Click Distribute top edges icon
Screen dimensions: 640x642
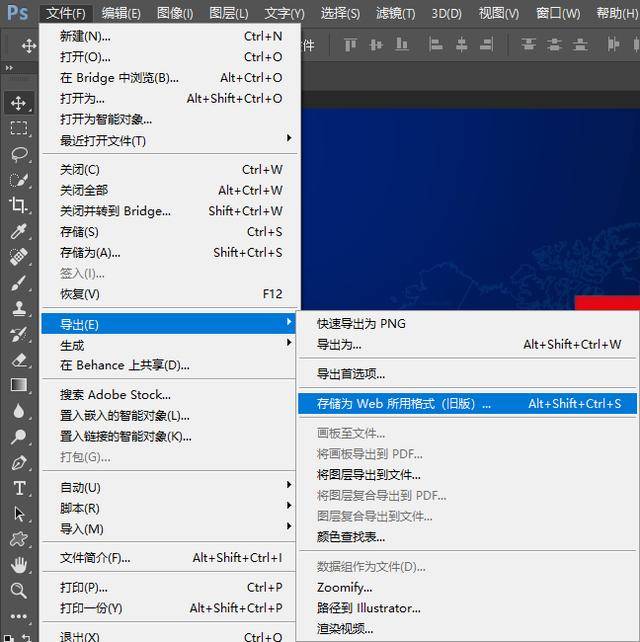[x=529, y=45]
